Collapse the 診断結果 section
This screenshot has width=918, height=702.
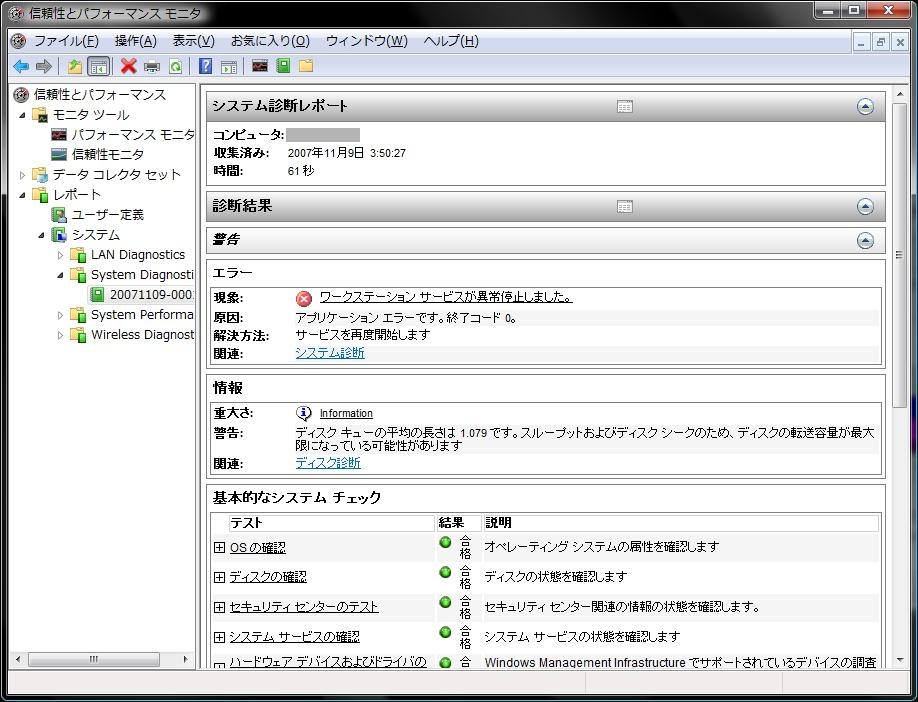[x=865, y=207]
